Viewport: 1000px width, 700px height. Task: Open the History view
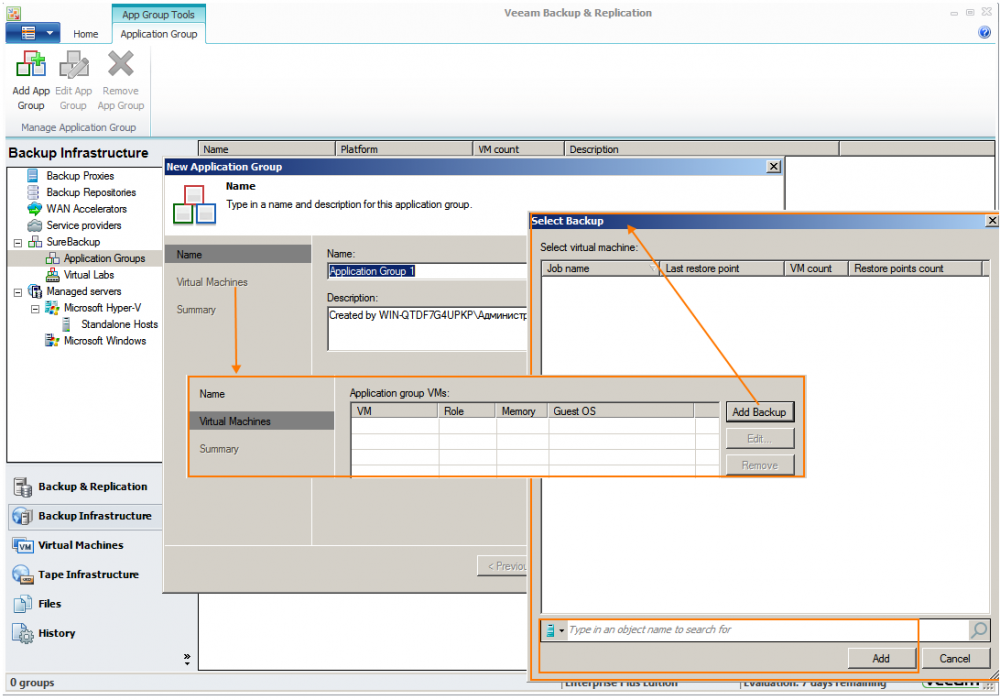point(85,633)
